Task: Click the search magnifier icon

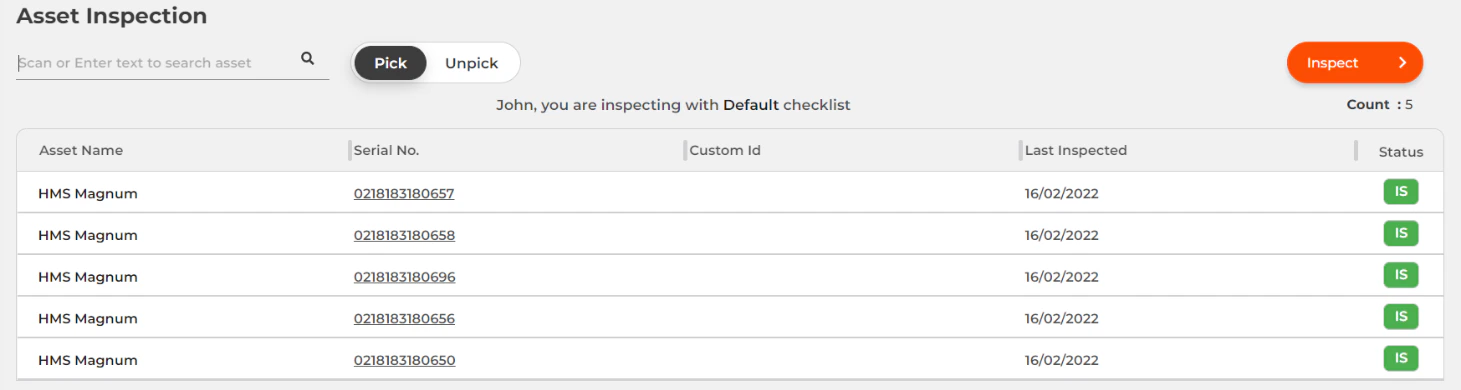Action: pyautogui.click(x=308, y=59)
